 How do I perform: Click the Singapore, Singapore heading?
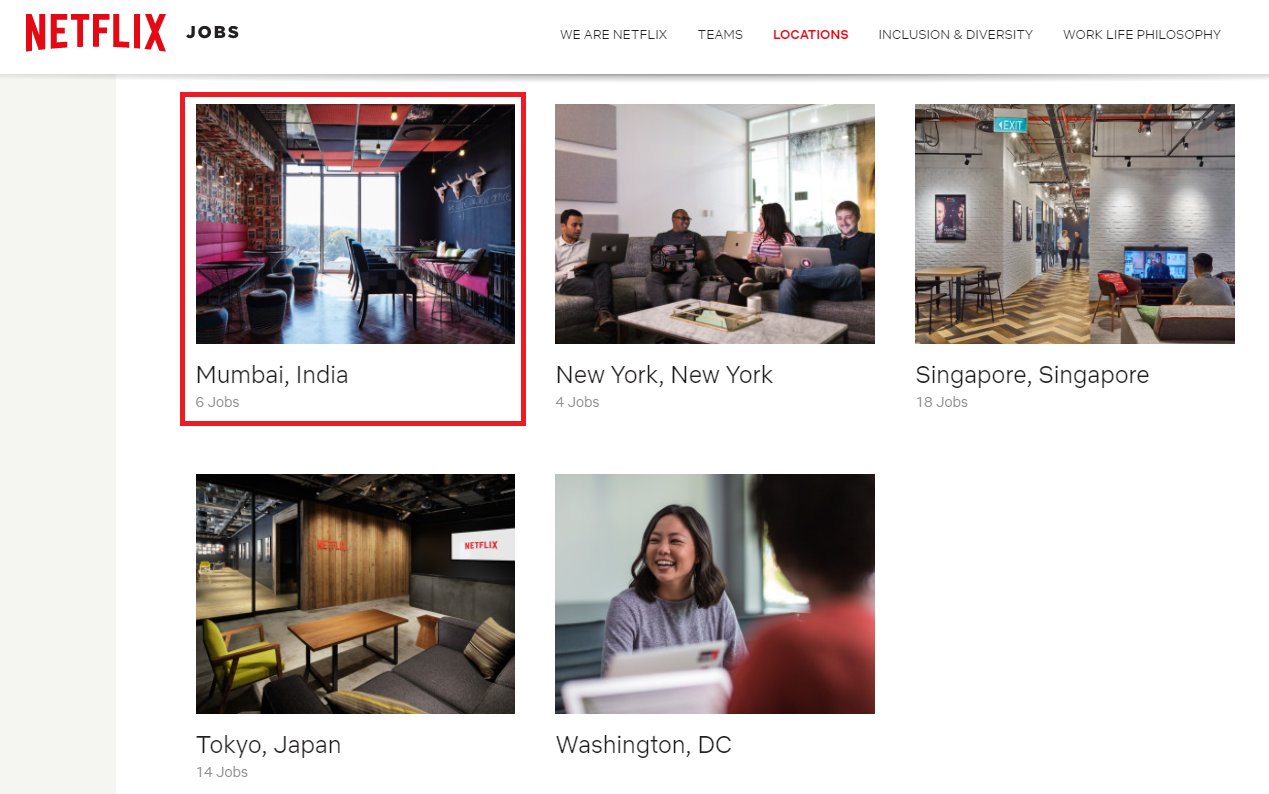pos(1032,375)
